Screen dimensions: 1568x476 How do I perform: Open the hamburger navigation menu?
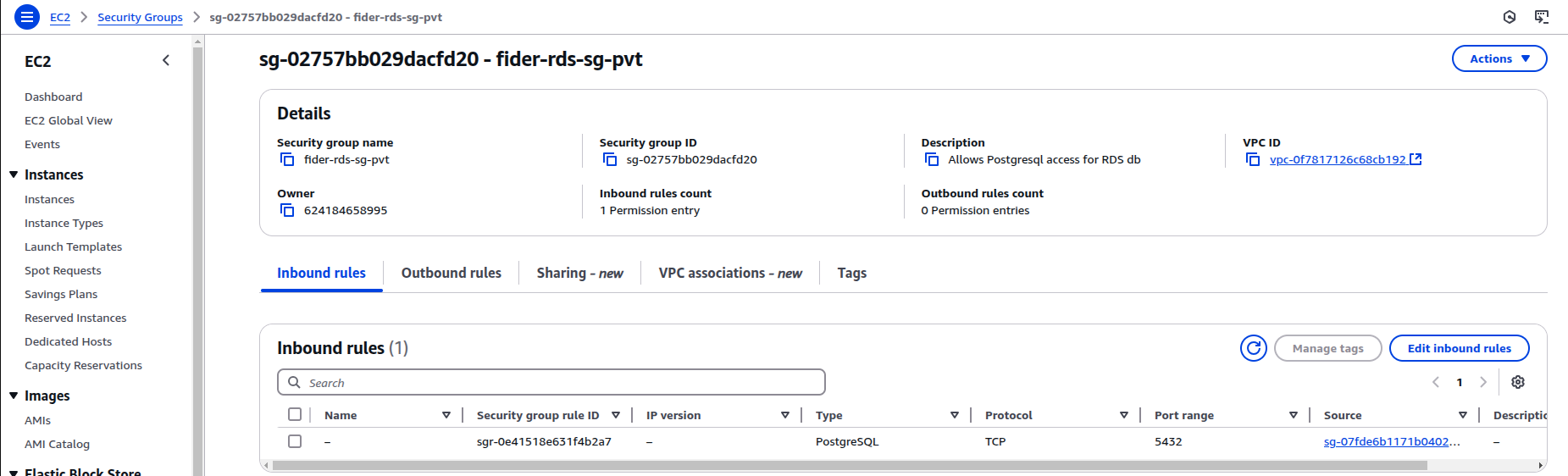27,17
